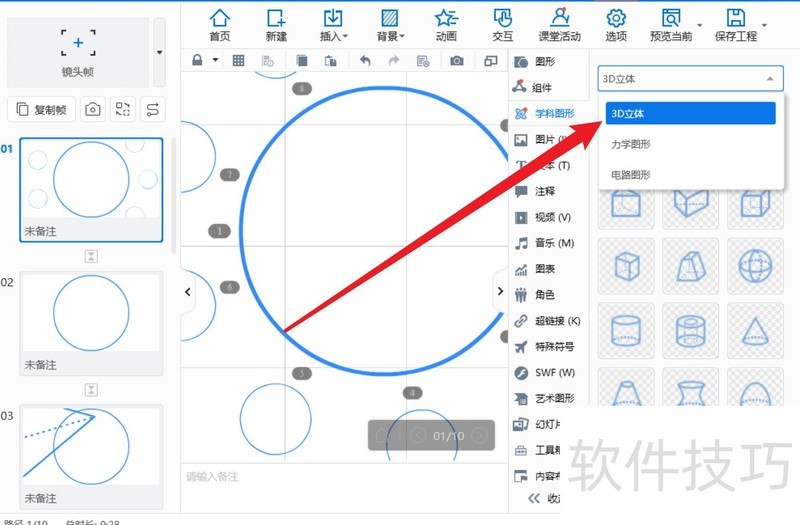Open the 特殊符号 special symbols category

click(544, 347)
